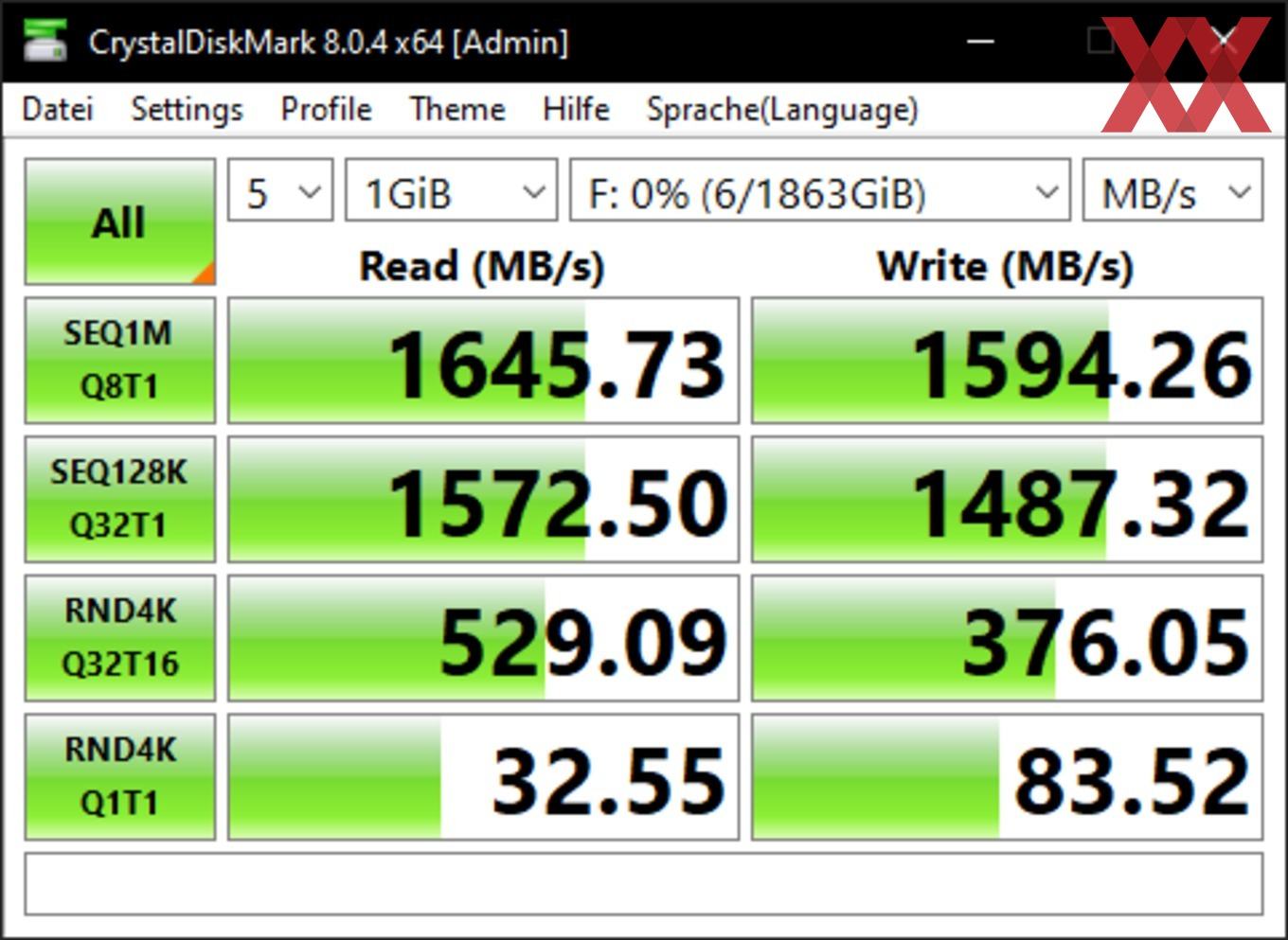This screenshot has height=940, width=1288.
Task: Minimize the CrystalDiskMark window
Action: [980, 41]
